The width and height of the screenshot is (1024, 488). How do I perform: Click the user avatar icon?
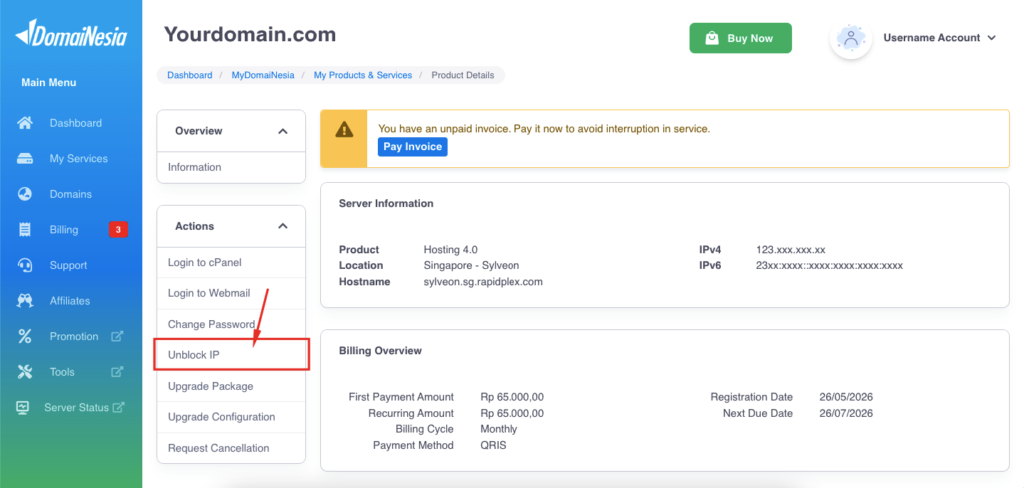coord(850,38)
